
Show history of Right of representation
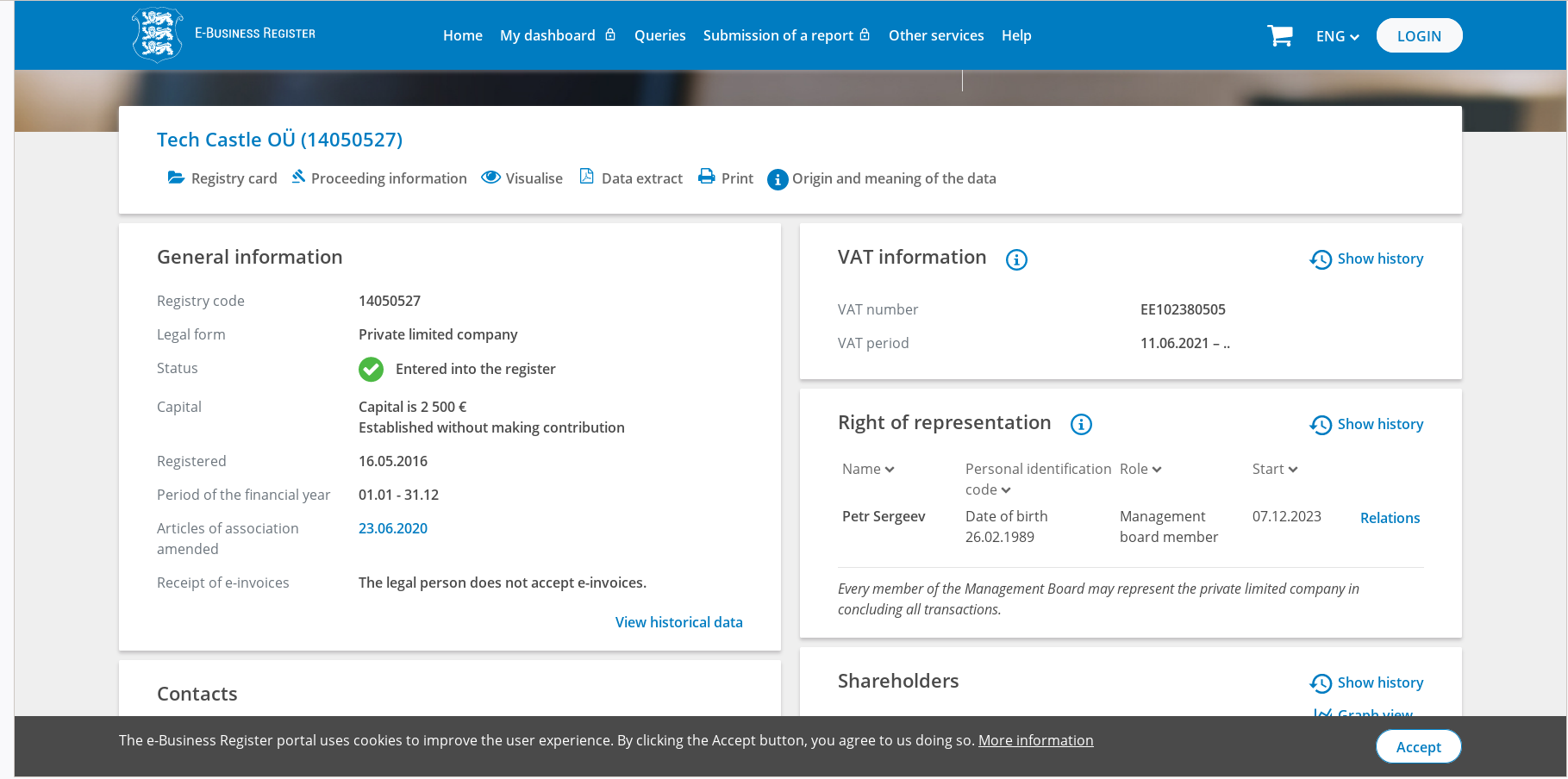click(1380, 424)
